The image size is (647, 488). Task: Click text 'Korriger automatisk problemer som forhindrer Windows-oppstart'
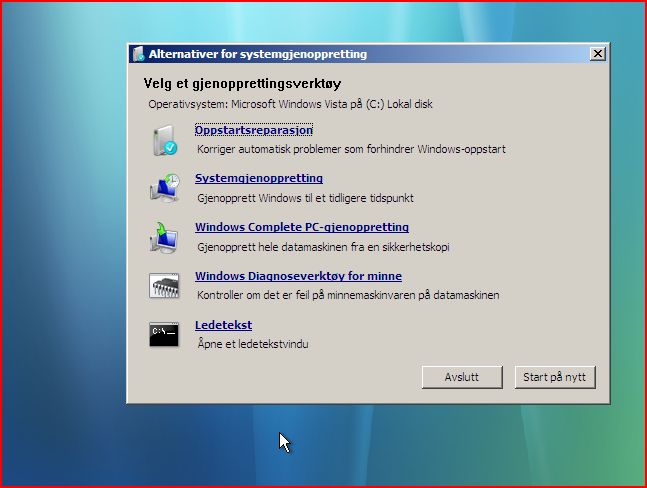click(x=351, y=149)
